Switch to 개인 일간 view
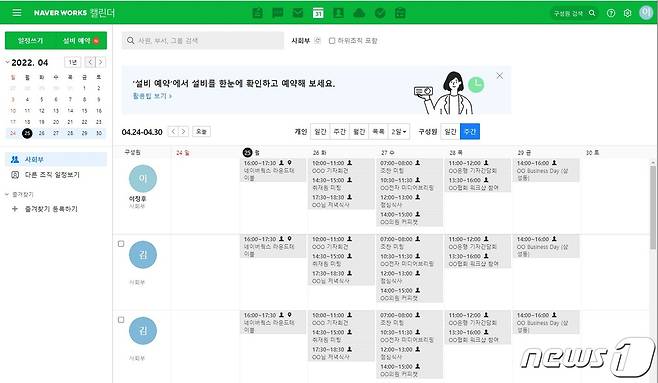This screenshot has height=383, width=658. 321,132
